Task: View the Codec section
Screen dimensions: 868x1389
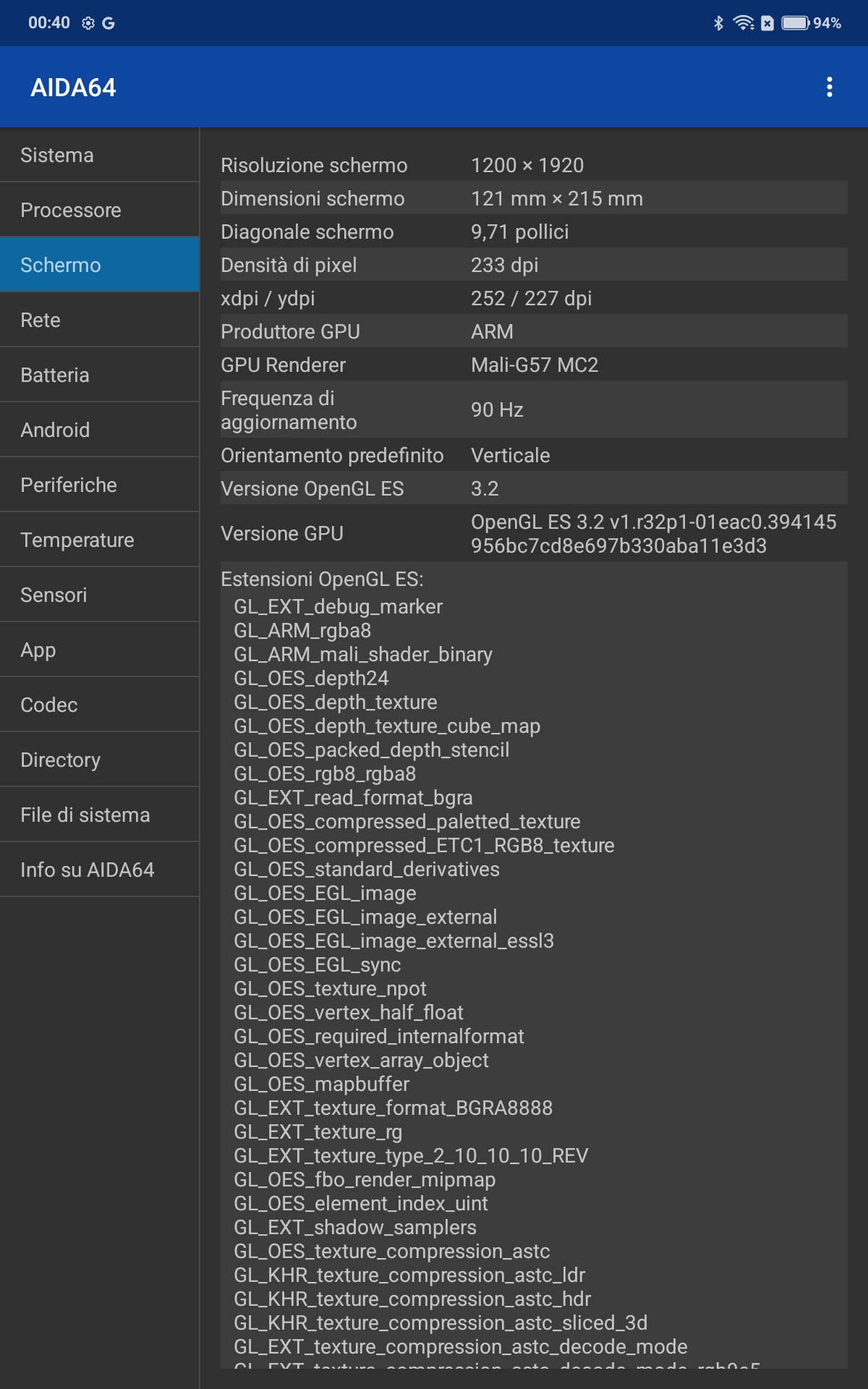Action: [100, 705]
